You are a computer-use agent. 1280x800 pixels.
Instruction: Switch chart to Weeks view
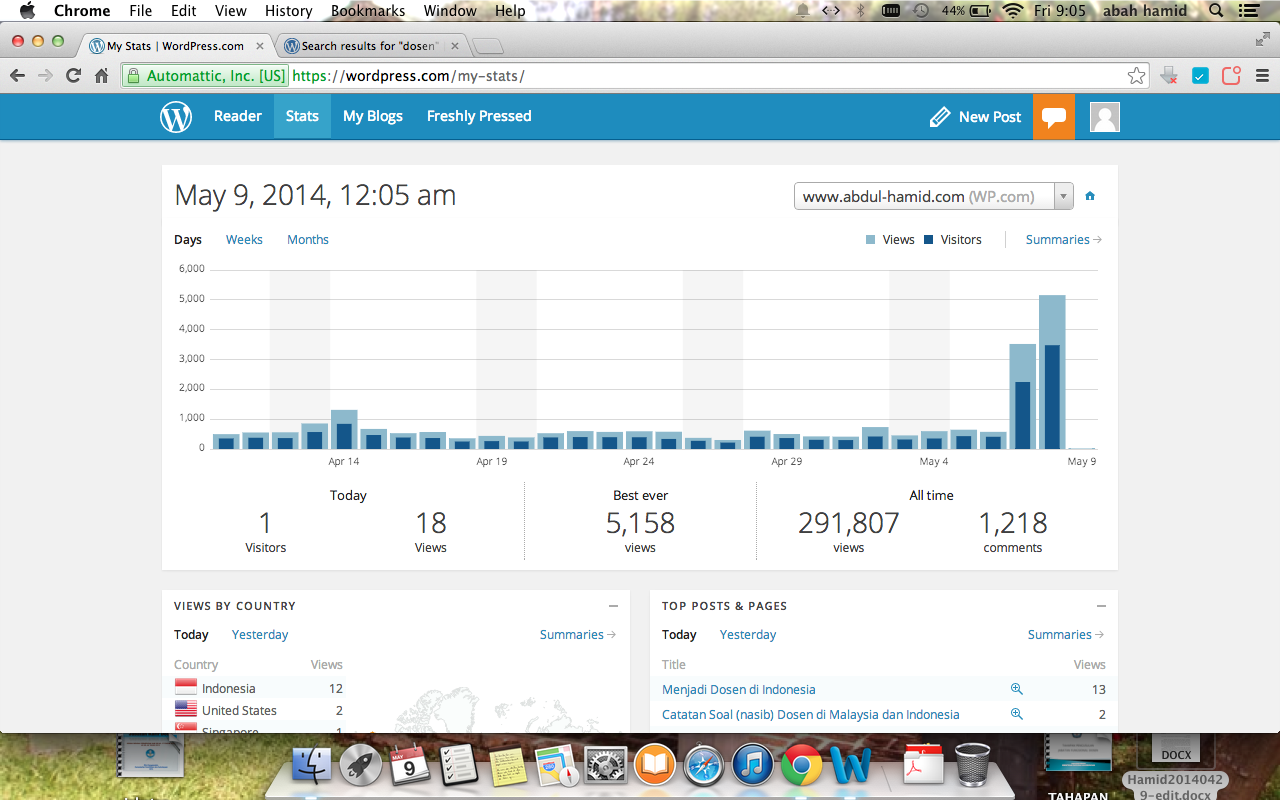[244, 240]
